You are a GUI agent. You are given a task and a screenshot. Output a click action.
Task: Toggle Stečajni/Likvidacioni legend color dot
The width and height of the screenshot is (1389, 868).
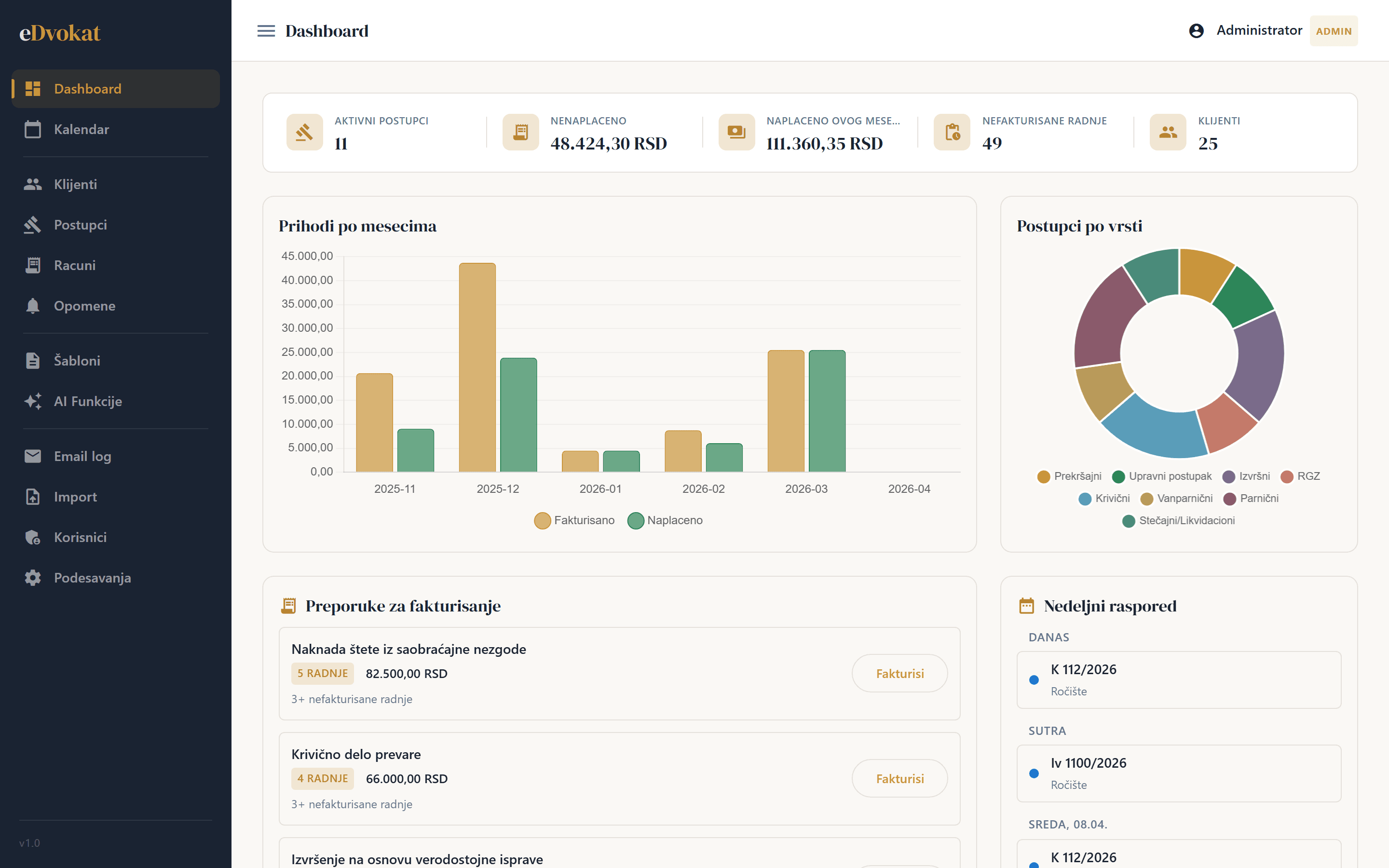point(1129,521)
